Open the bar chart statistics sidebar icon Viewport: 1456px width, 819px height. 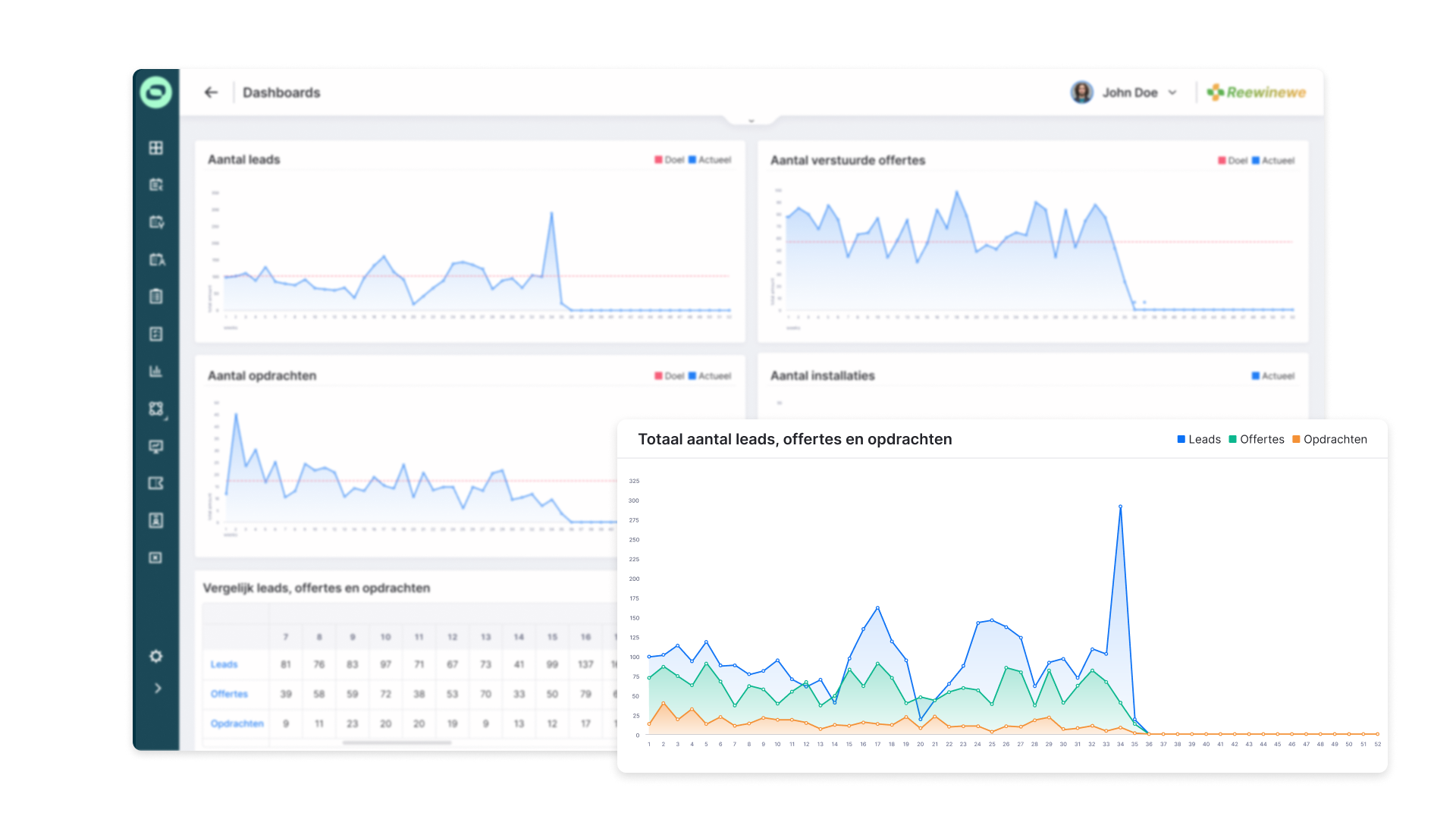click(x=156, y=371)
